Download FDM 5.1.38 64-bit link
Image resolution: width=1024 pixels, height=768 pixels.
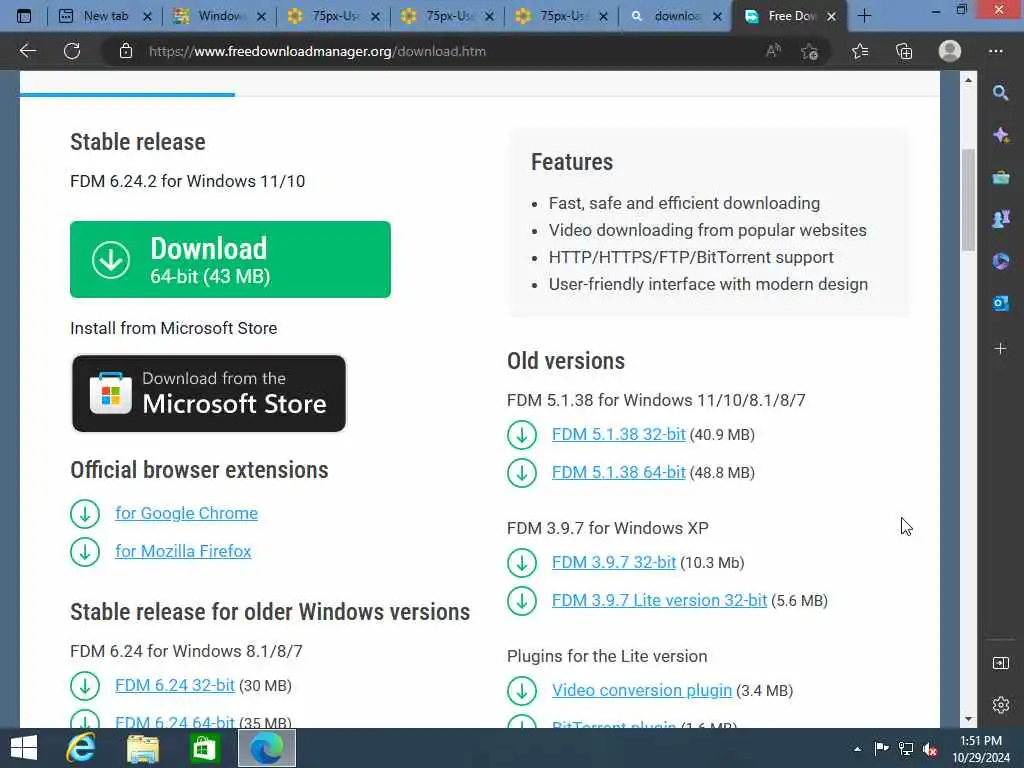(618, 472)
